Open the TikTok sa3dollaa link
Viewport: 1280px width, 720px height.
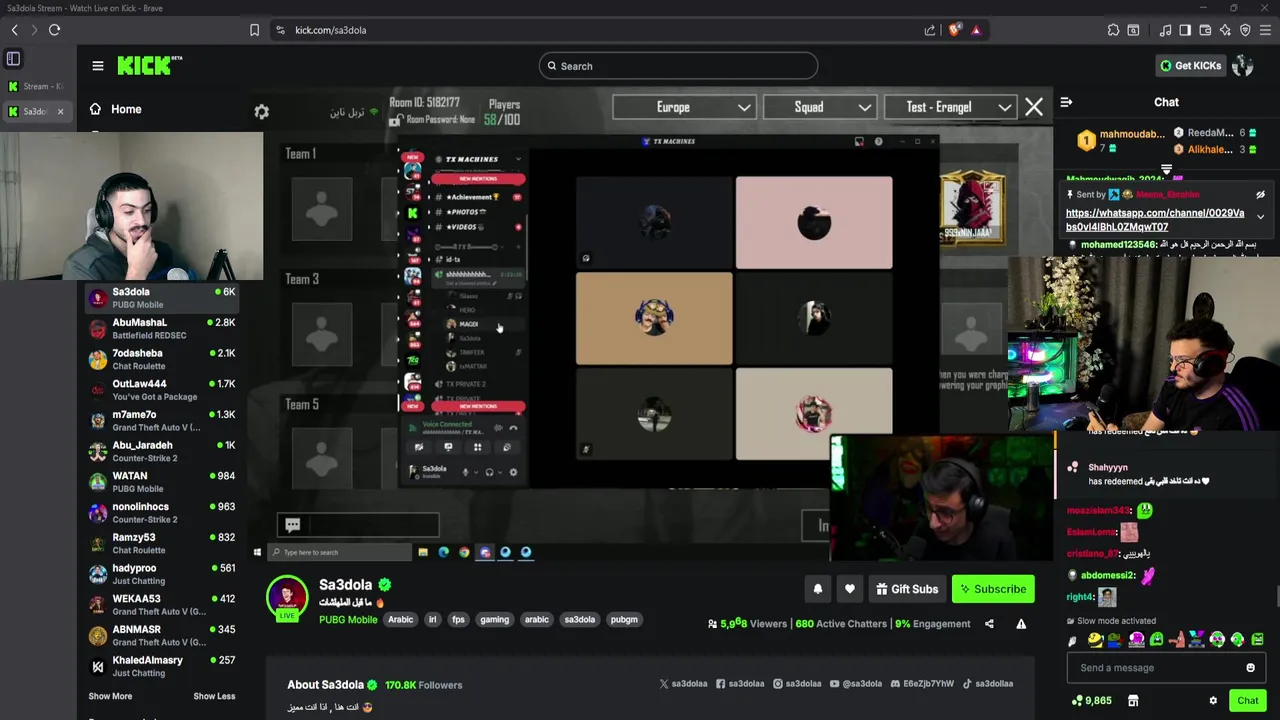[988, 684]
